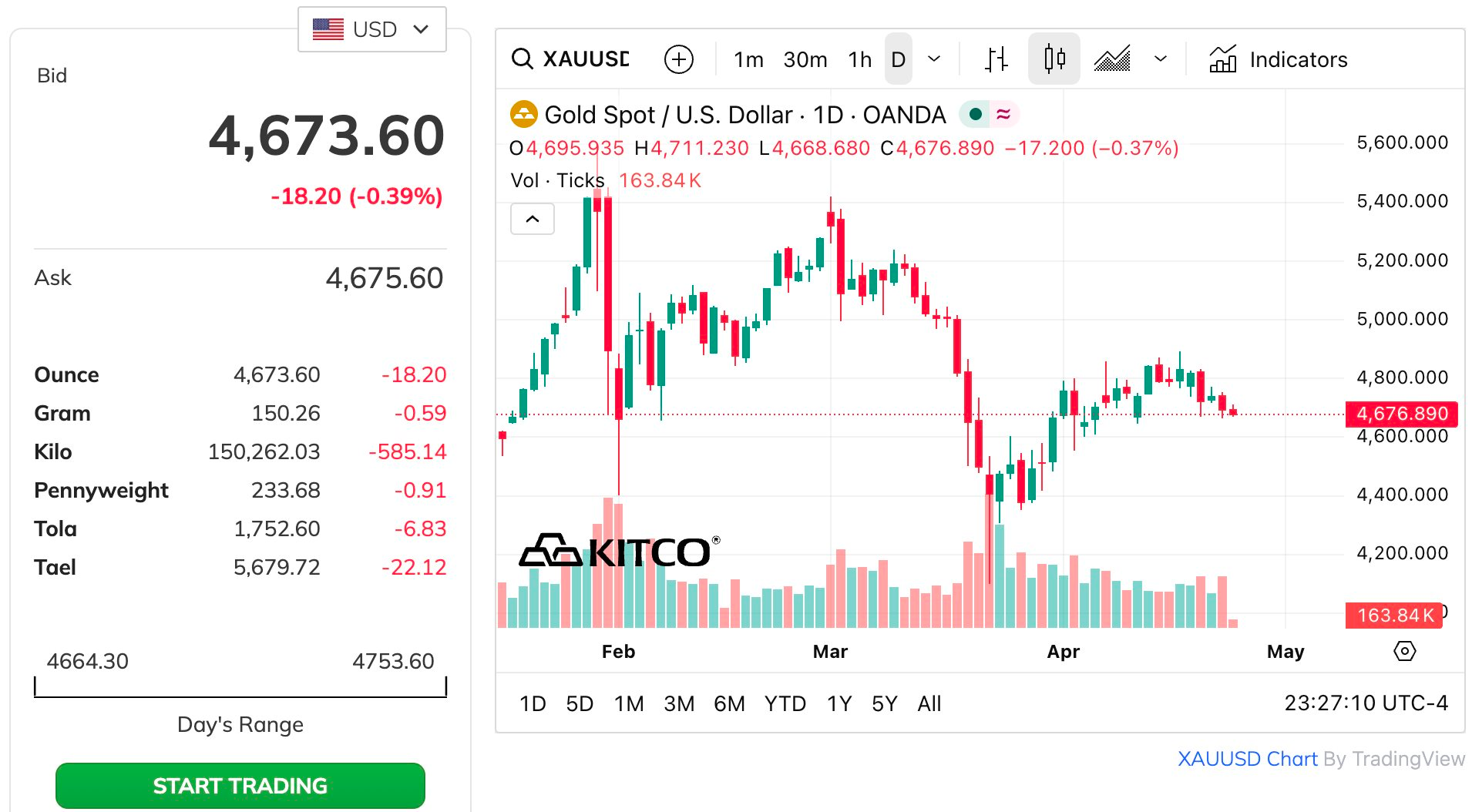Open chart settings hexagon icon
Image resolution: width=1472 pixels, height=812 pixels.
[1404, 652]
